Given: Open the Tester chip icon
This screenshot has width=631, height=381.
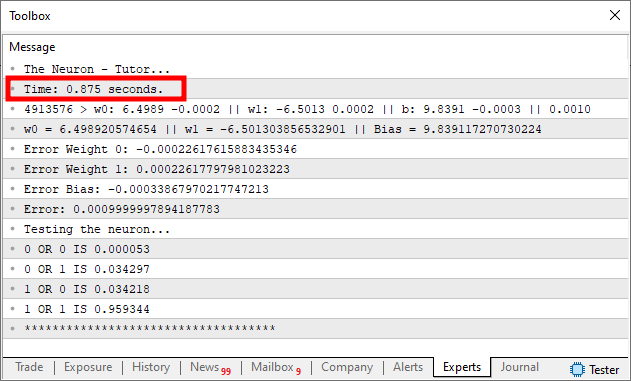Looking at the screenshot, I should coord(577,369).
